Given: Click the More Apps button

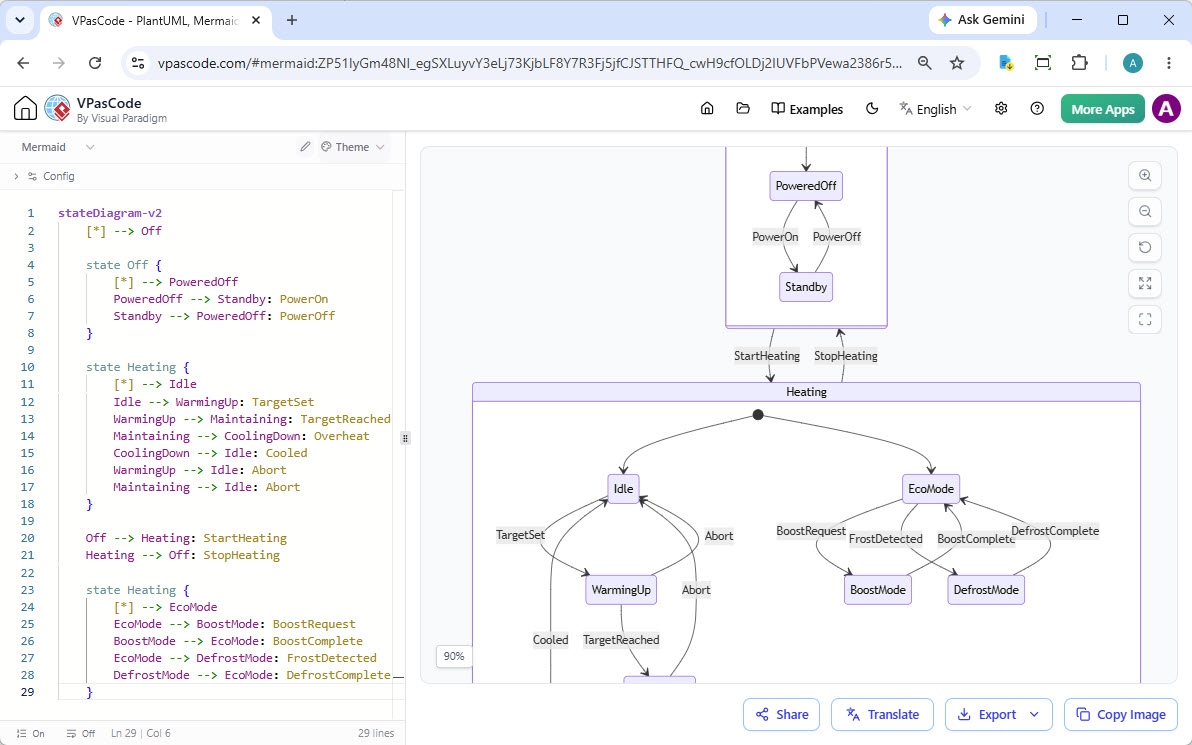Looking at the screenshot, I should pos(1102,109).
